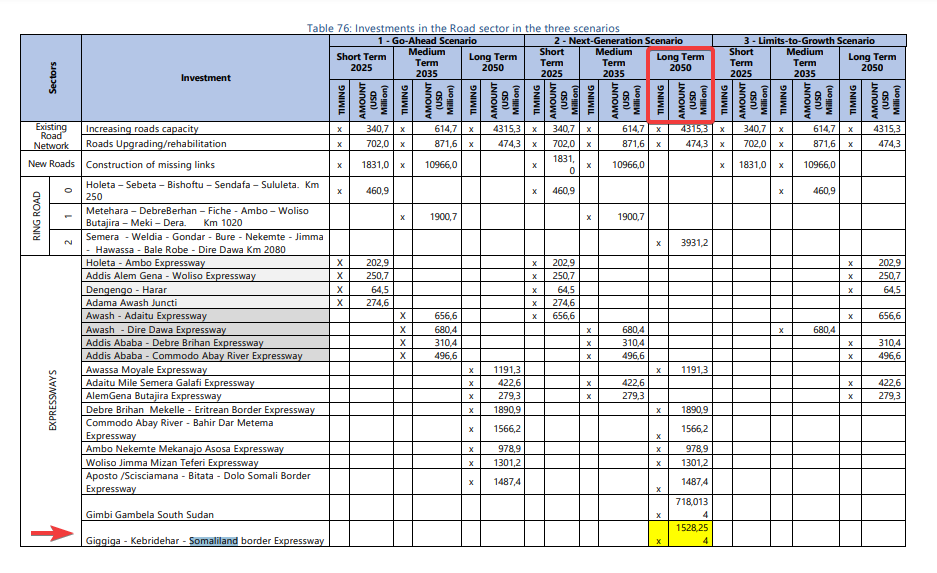Select 'Awash - Adaitu Expressway' row label
The width and height of the screenshot is (937, 573).
pyautogui.click(x=146, y=315)
